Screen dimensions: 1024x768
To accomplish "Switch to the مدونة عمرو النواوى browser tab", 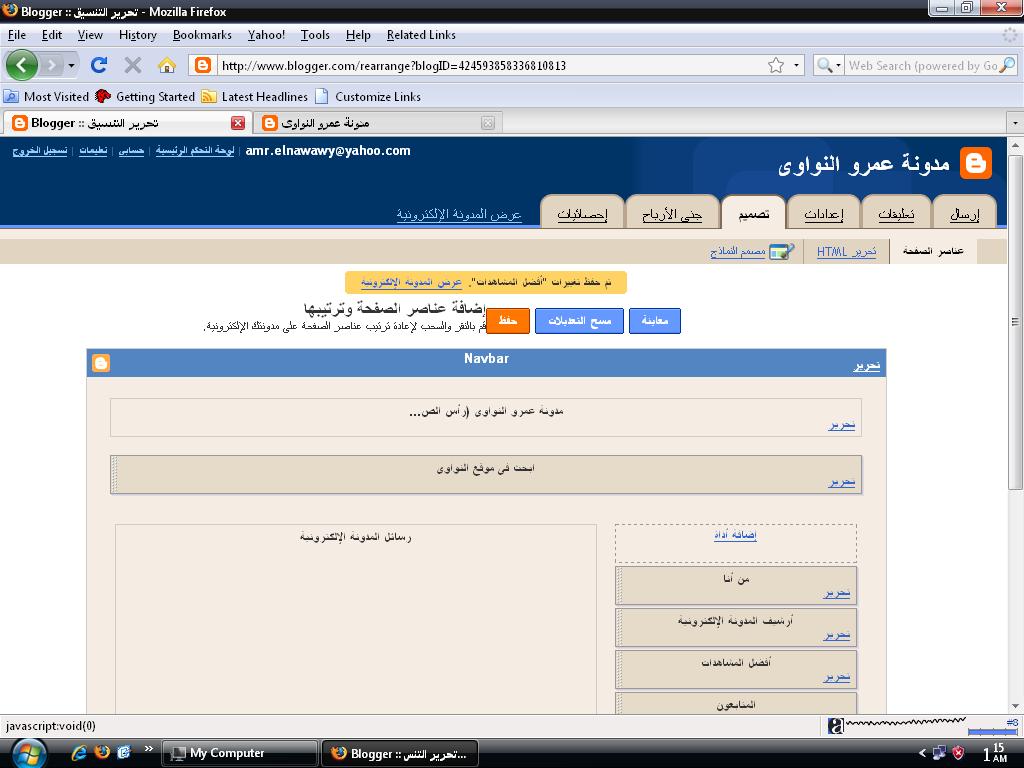I will tap(378, 123).
